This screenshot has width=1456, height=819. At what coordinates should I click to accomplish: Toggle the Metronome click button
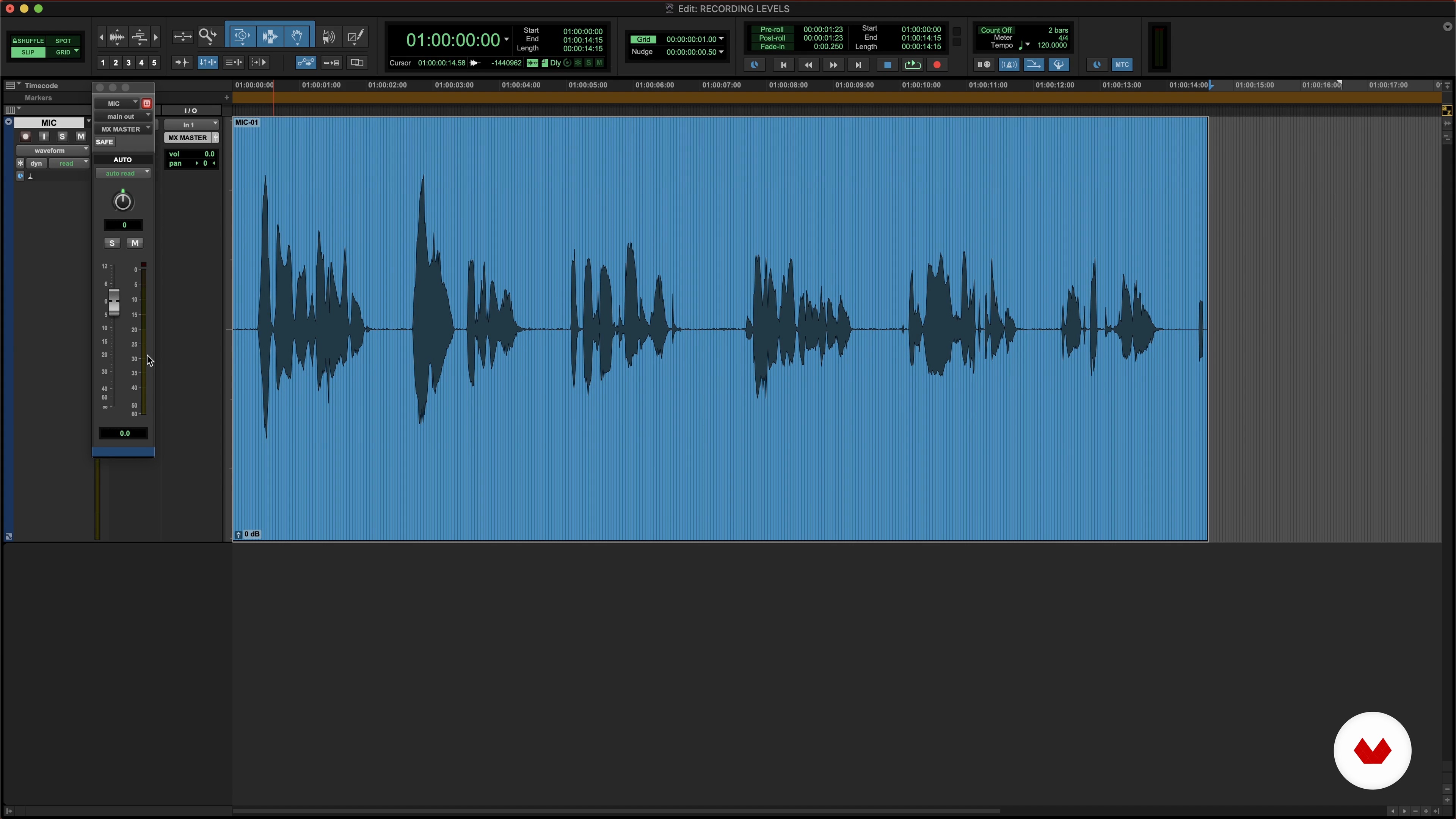coord(1009,64)
